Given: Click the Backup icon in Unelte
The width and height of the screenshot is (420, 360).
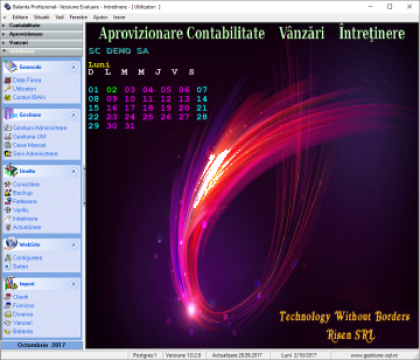Looking at the screenshot, I should tap(7, 193).
